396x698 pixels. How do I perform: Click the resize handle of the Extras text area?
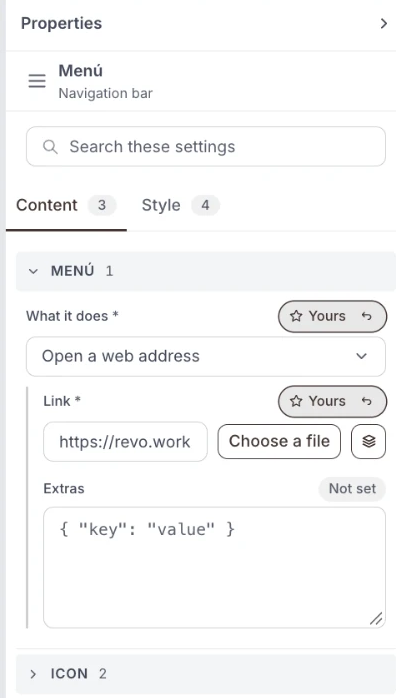376,618
